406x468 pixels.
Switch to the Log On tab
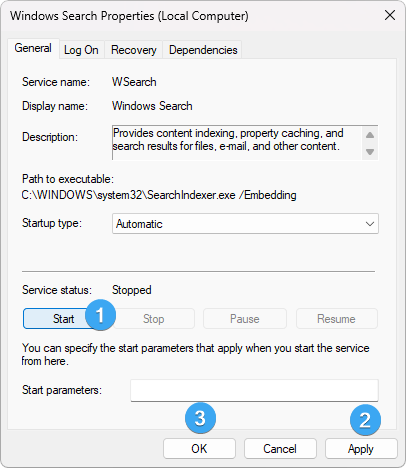point(81,50)
